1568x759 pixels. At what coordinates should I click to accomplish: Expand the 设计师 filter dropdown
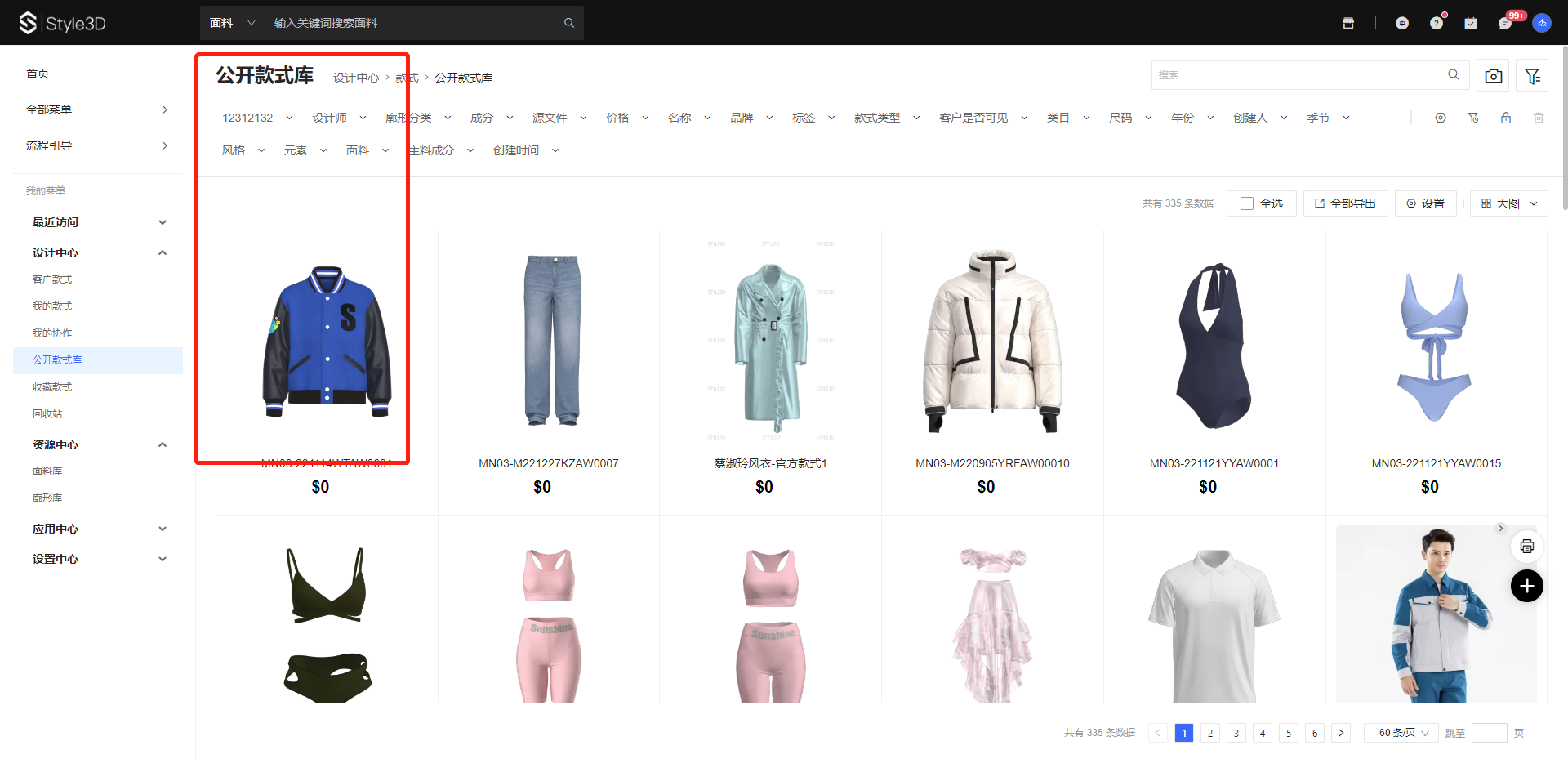(339, 118)
